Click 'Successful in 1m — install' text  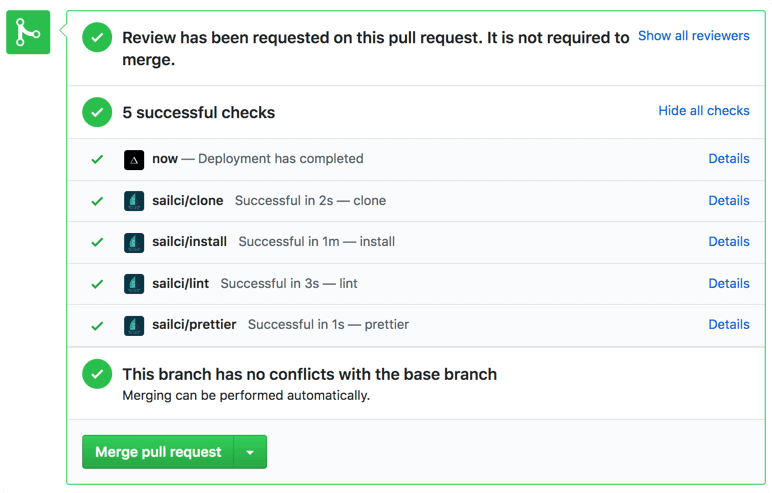point(317,241)
